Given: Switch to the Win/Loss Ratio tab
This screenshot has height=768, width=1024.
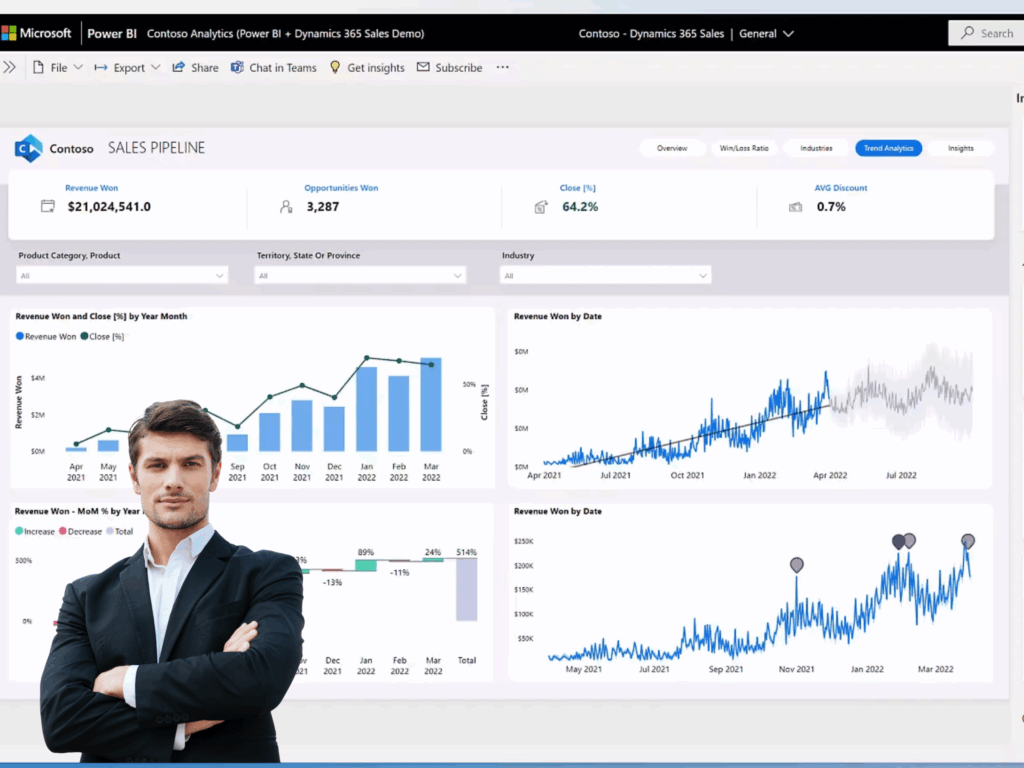Looking at the screenshot, I should pos(744,148).
